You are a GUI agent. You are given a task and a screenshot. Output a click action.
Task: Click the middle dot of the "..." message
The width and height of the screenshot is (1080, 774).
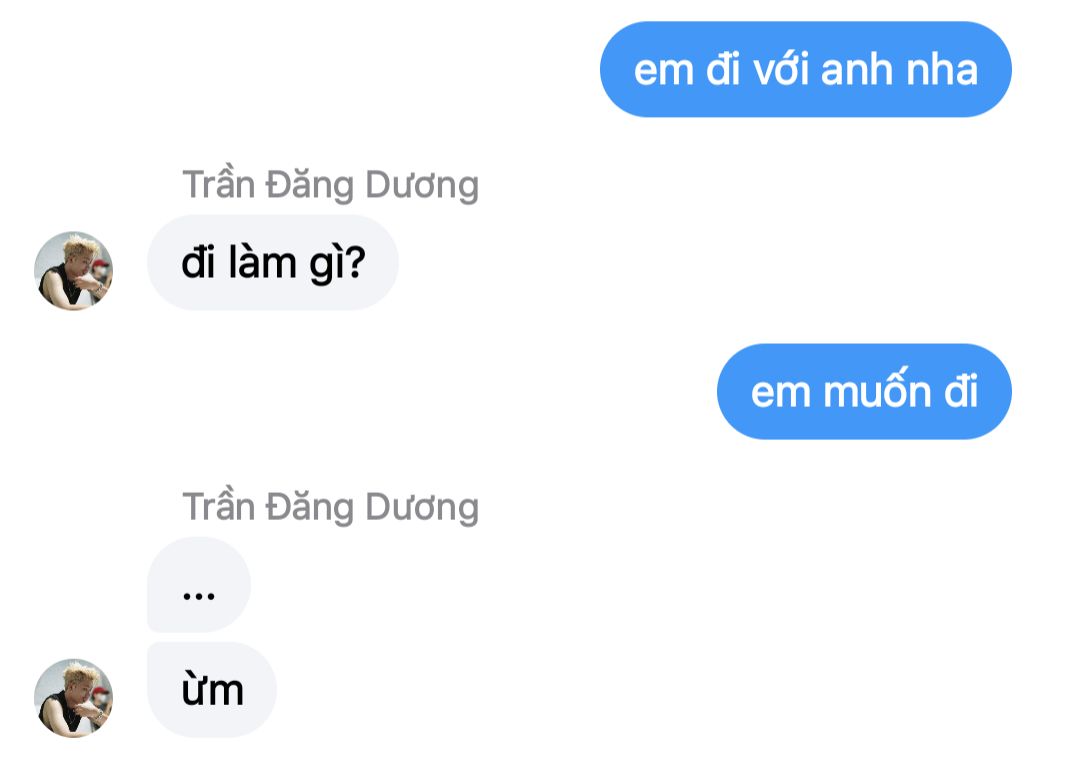199,596
